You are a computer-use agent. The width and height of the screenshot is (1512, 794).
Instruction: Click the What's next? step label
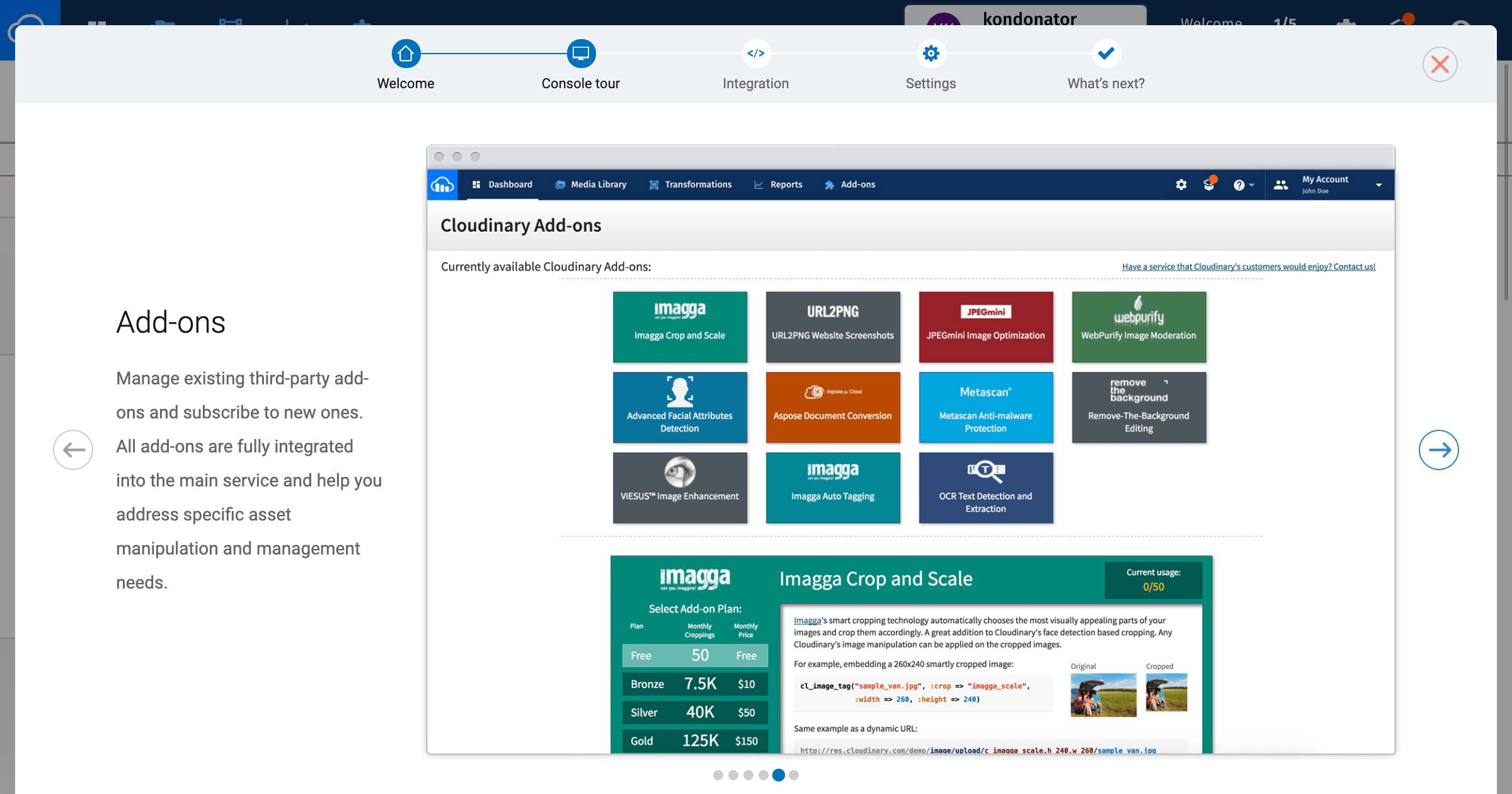coord(1106,84)
